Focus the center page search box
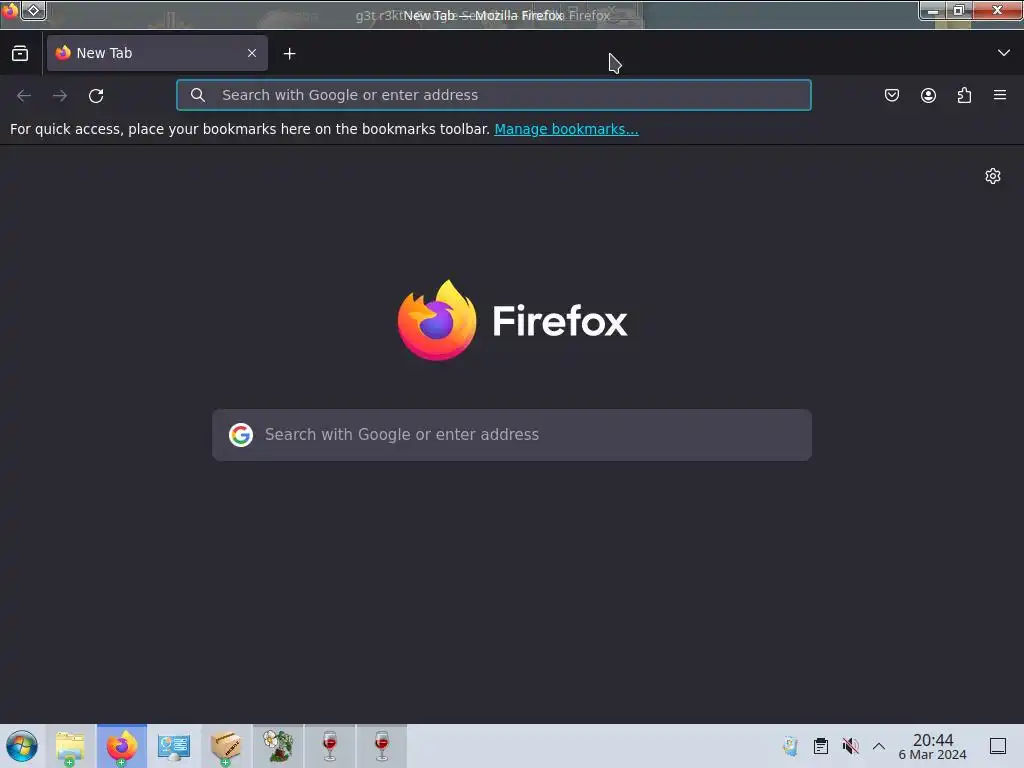 [x=512, y=435]
